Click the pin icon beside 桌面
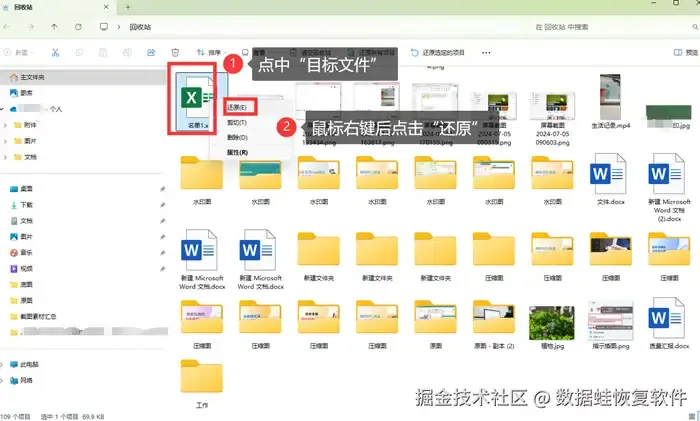 coord(162,189)
